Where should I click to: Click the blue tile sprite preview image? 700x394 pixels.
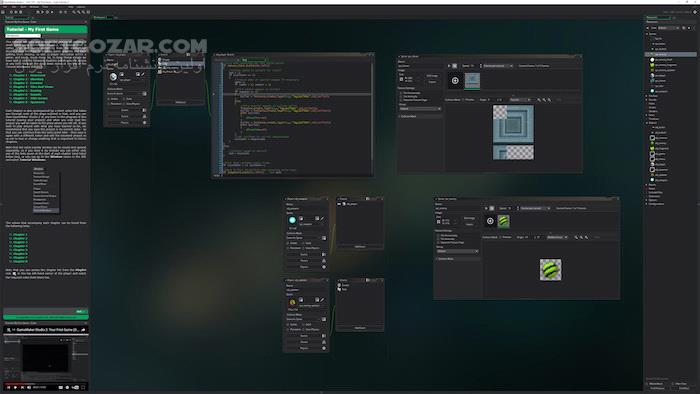tap(513, 132)
